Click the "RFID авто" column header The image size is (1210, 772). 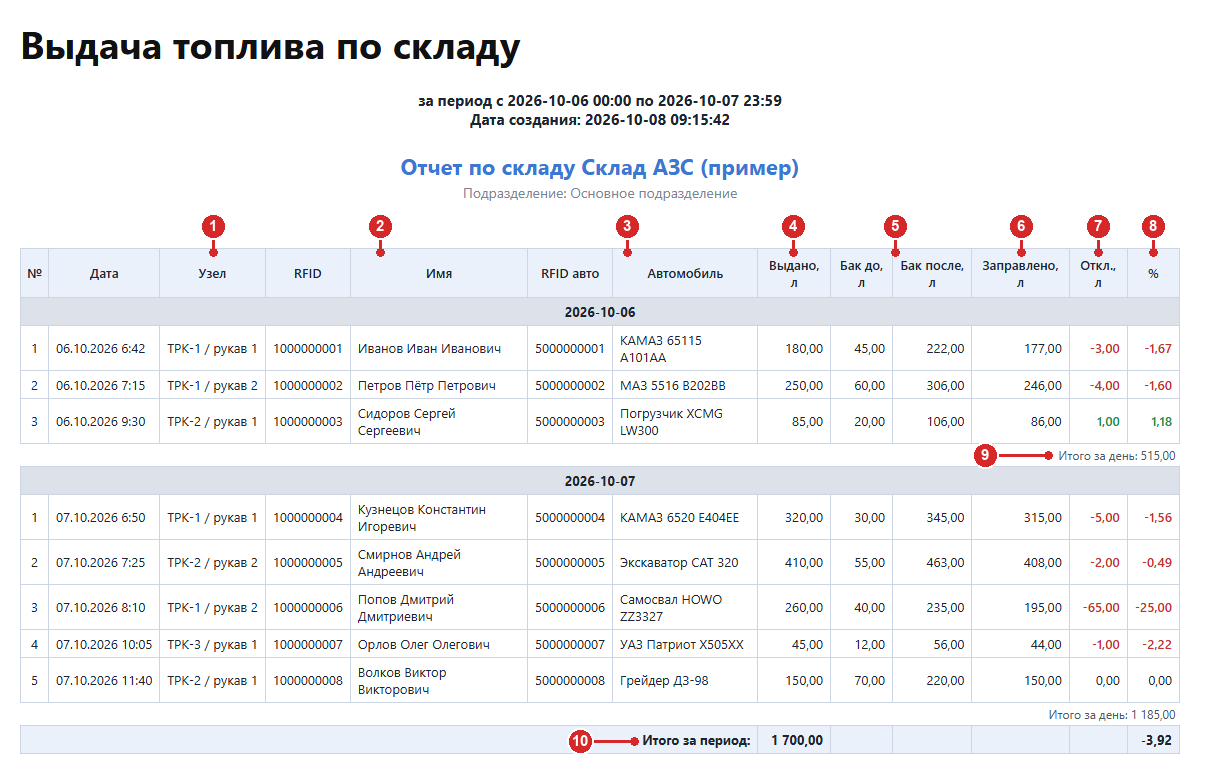[570, 273]
